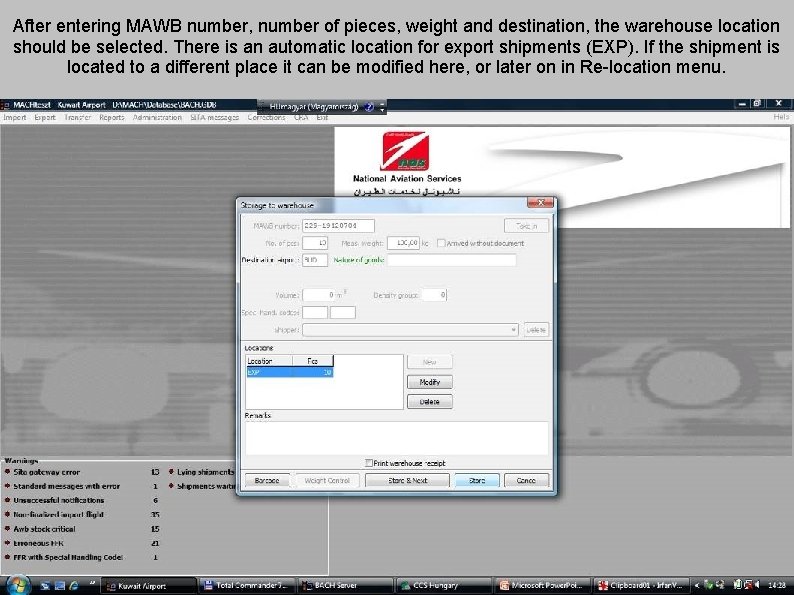Click the volume tray icon
This screenshot has width=794, height=595.
[757, 585]
